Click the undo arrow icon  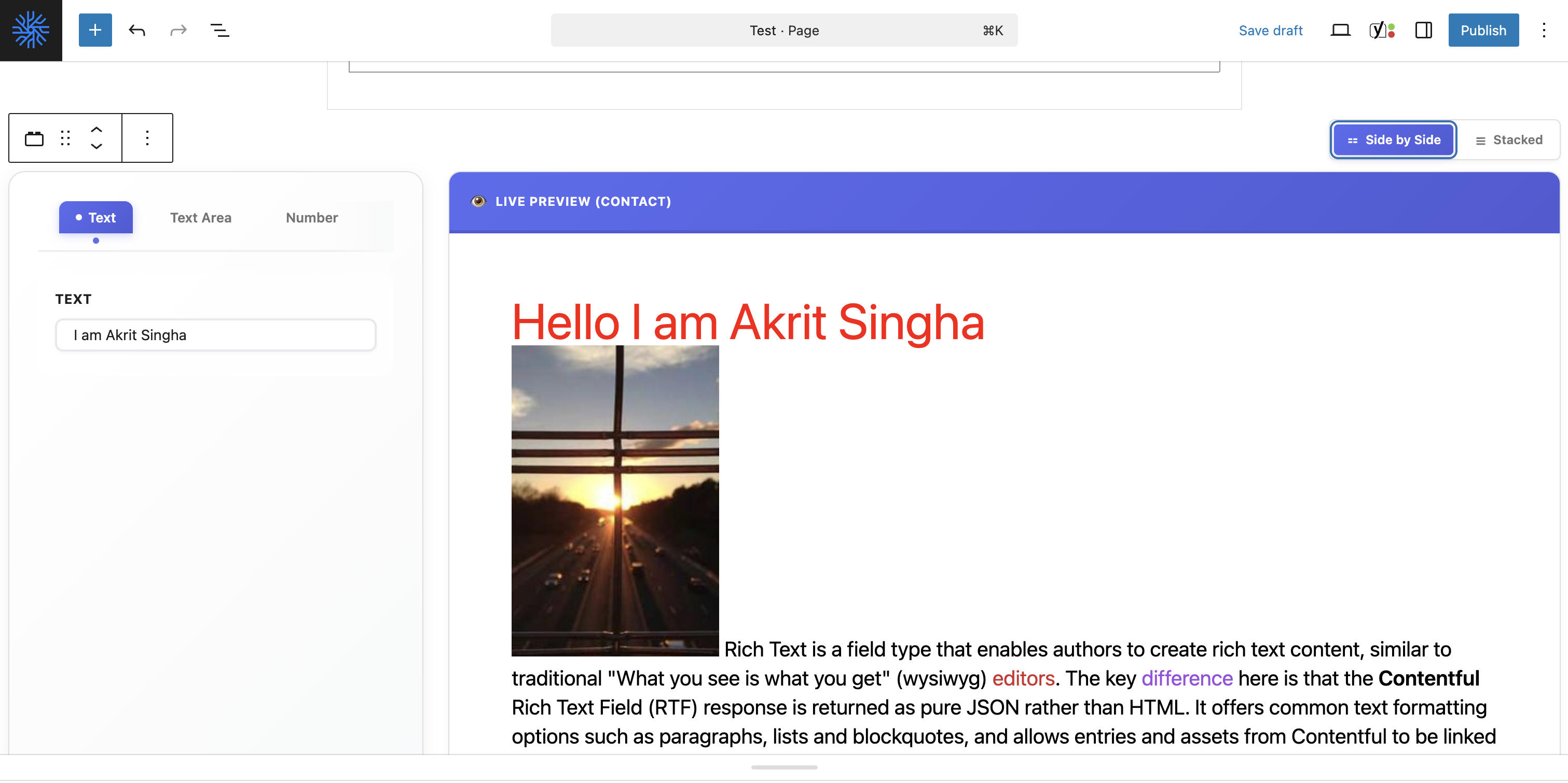click(x=137, y=30)
